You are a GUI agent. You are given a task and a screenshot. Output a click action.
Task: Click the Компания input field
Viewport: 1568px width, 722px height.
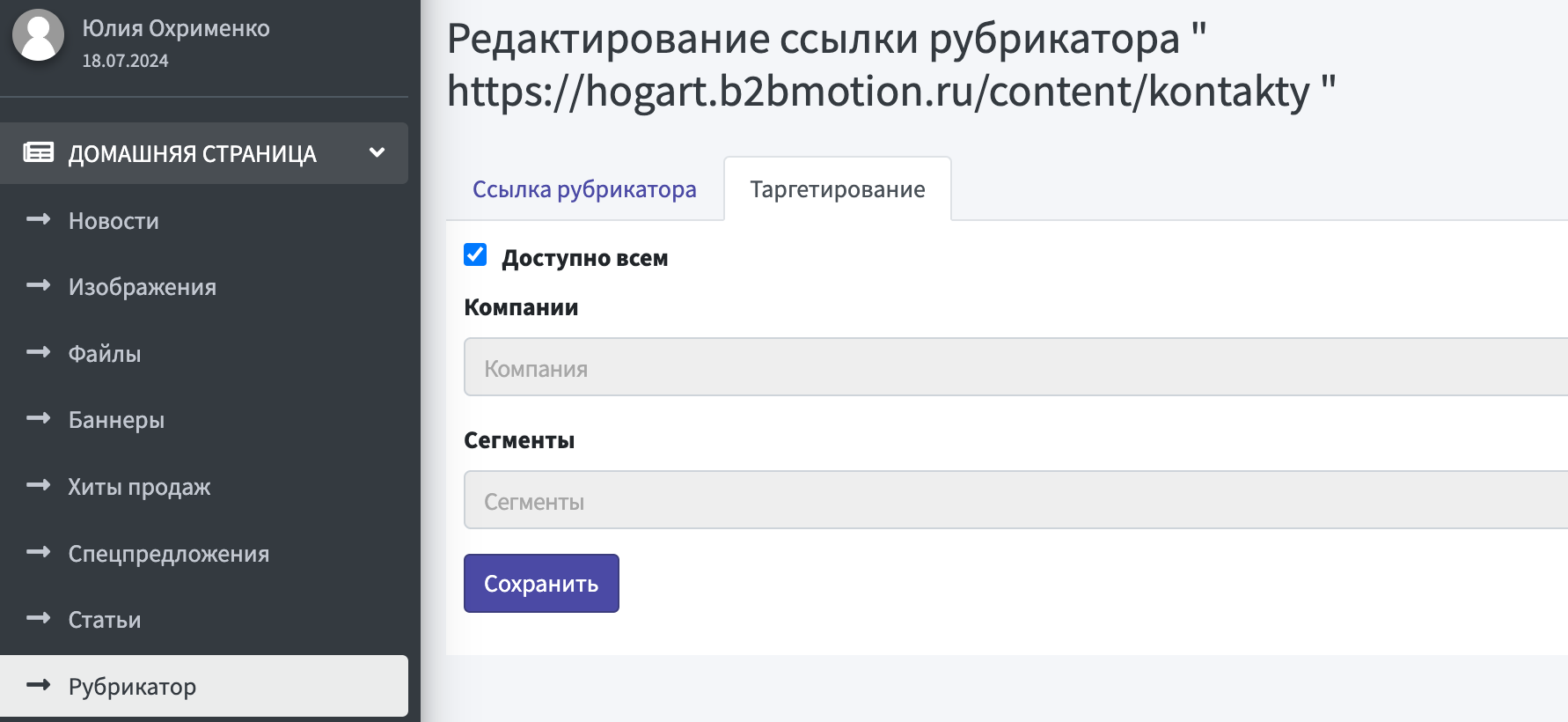tap(1015, 367)
